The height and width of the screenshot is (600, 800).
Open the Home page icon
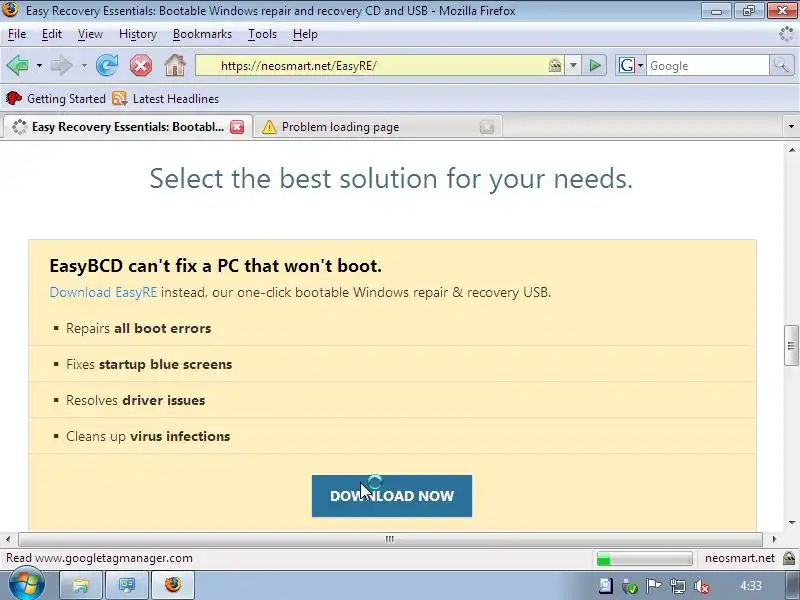(x=175, y=65)
